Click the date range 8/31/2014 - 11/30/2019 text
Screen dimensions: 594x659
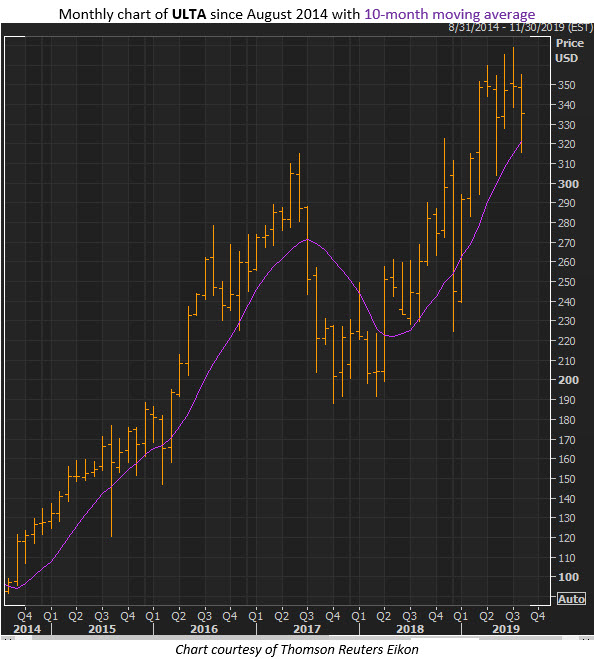pyautogui.click(x=520, y=27)
